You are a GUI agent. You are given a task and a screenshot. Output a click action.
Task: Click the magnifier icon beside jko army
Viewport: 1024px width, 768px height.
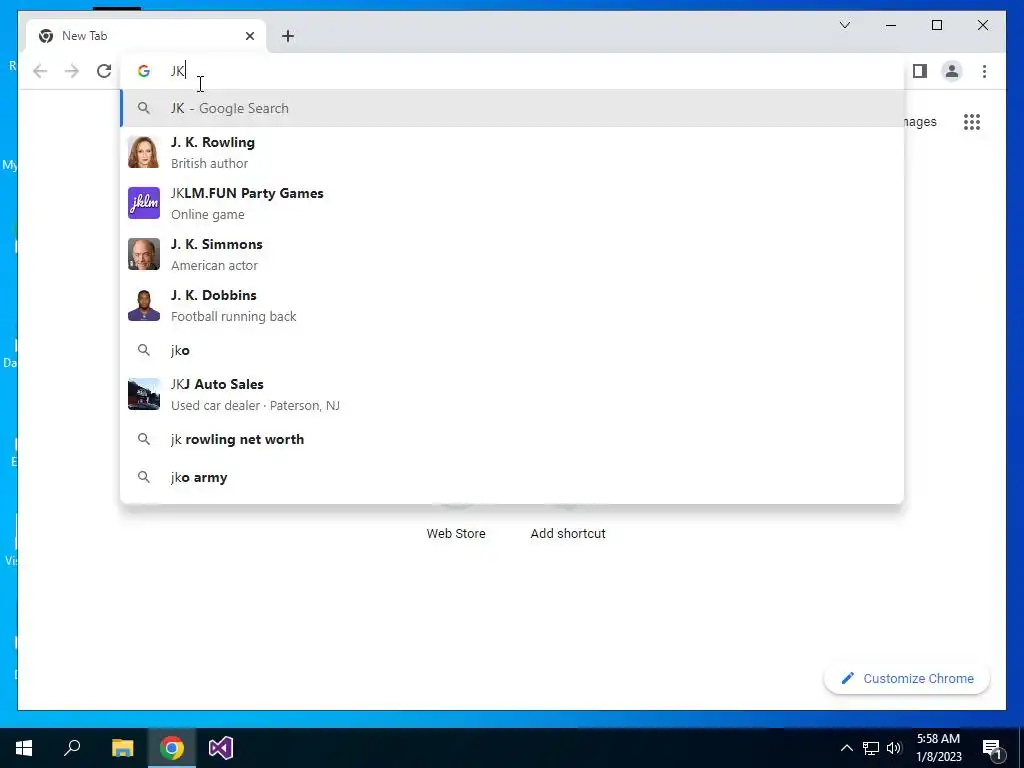coord(144,477)
